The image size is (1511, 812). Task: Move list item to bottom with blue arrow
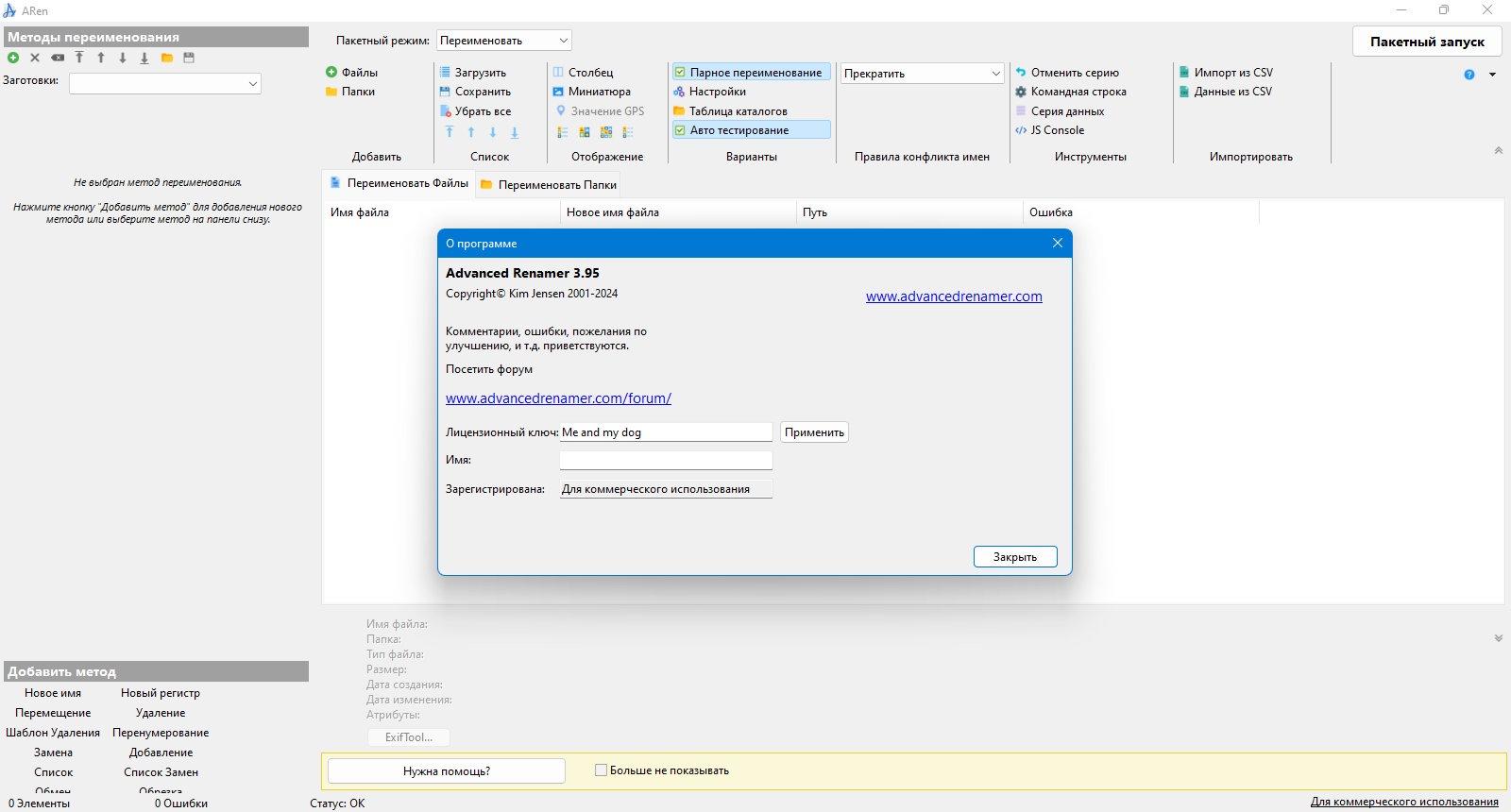[x=515, y=132]
